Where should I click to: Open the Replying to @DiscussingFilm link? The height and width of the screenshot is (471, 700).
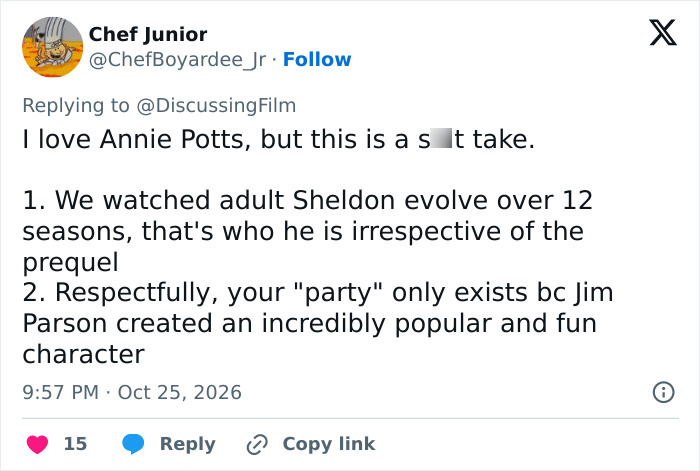(159, 106)
